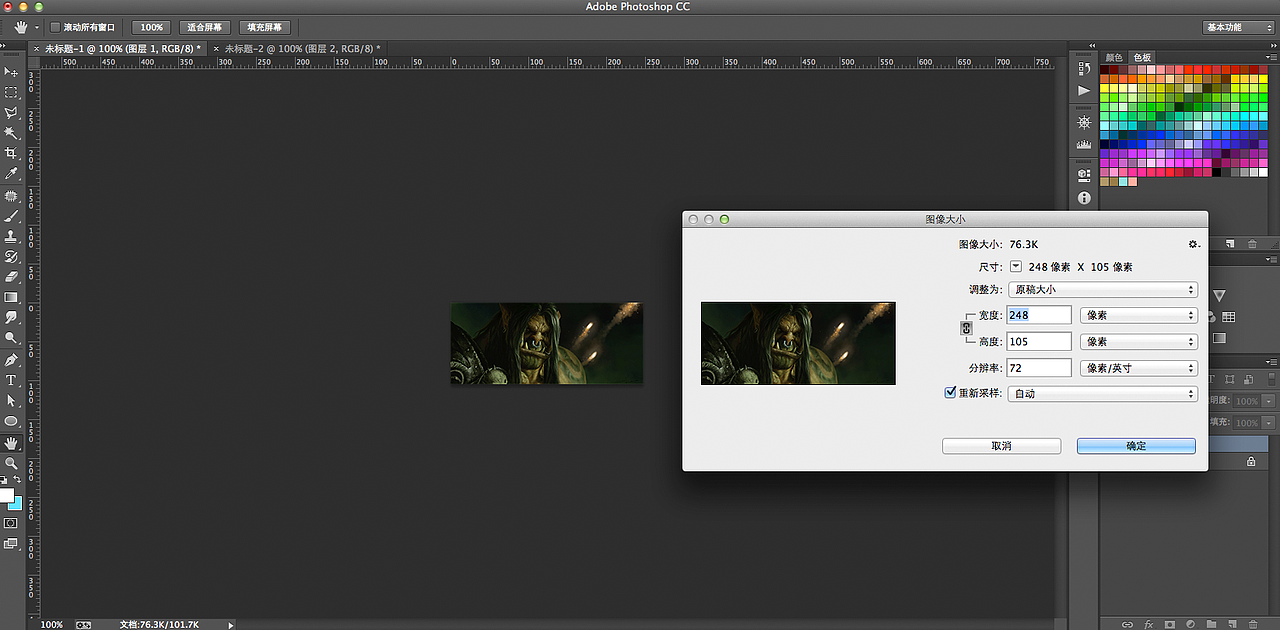Toggle 滚动所有窗口 checkbox
This screenshot has height=630, width=1280.
(x=56, y=27)
